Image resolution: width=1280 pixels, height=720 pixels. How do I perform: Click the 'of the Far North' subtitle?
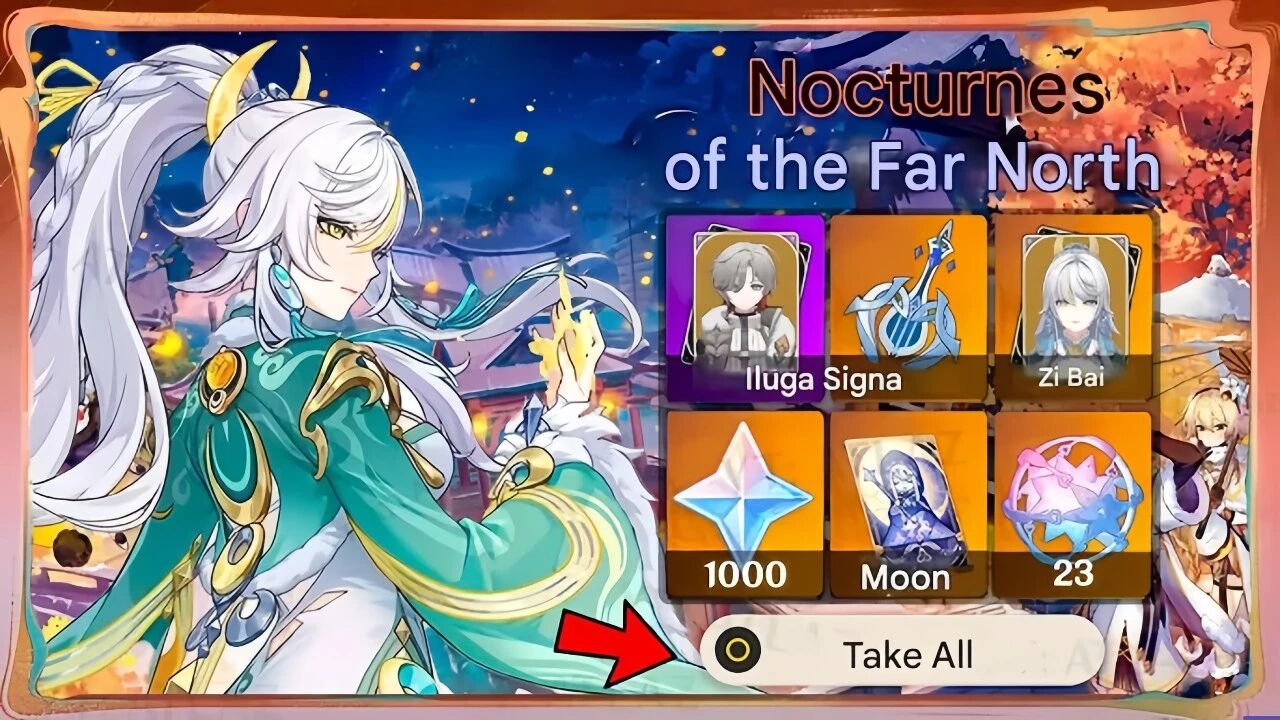point(912,165)
